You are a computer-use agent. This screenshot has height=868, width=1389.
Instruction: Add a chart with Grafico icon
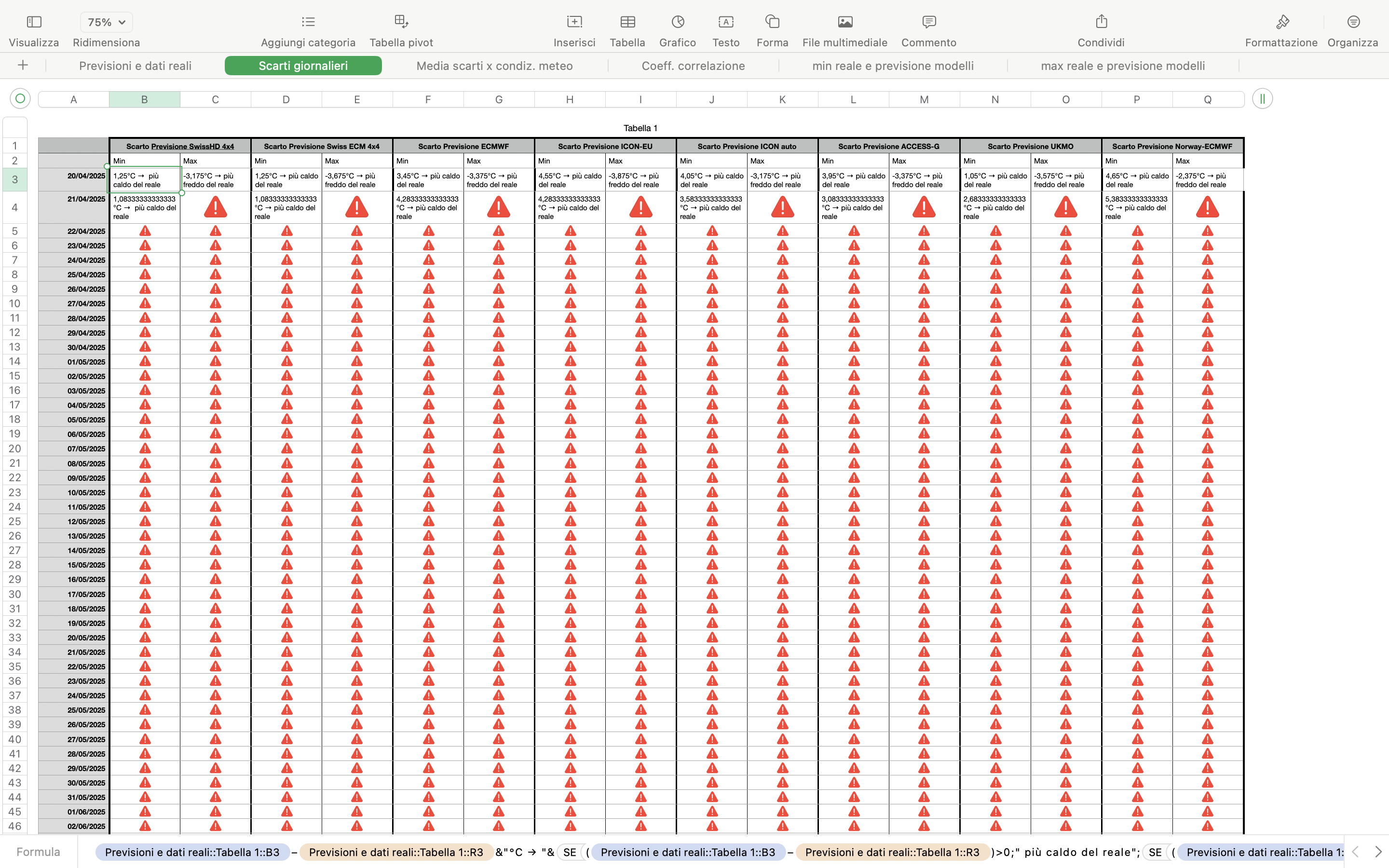[677, 22]
